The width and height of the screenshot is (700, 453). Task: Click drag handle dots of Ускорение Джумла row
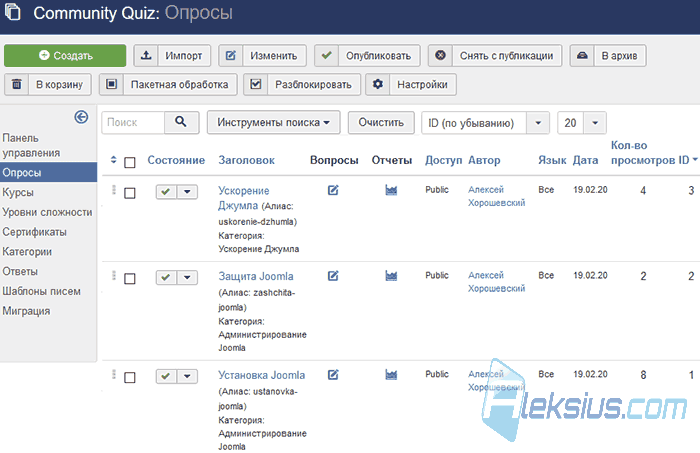[114, 190]
